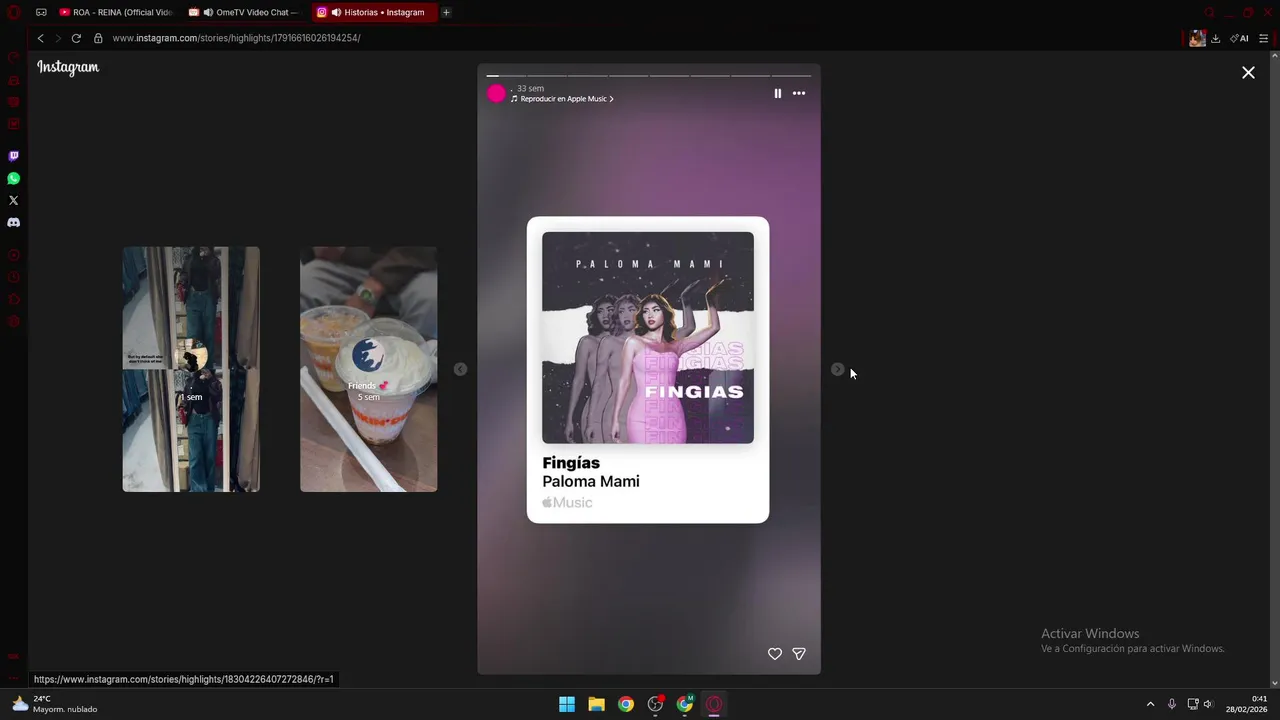This screenshot has width=1280, height=720.
Task: Click the taskbar microphone icon
Action: pos(1172,704)
